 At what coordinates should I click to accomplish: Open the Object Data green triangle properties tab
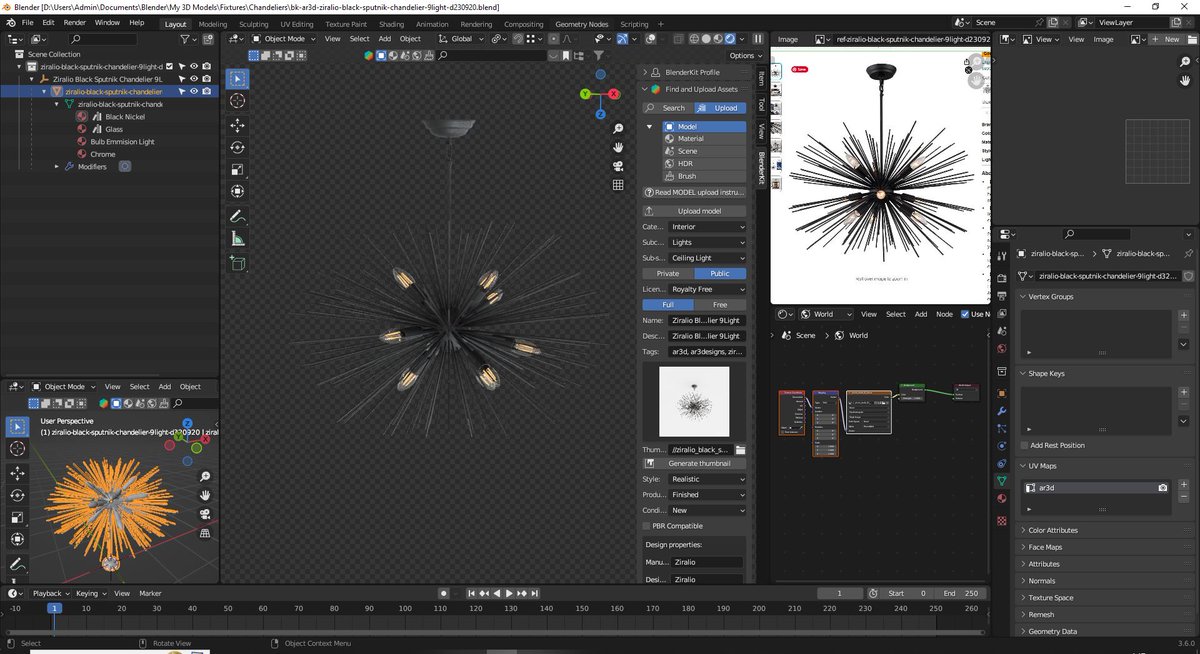point(1002,480)
